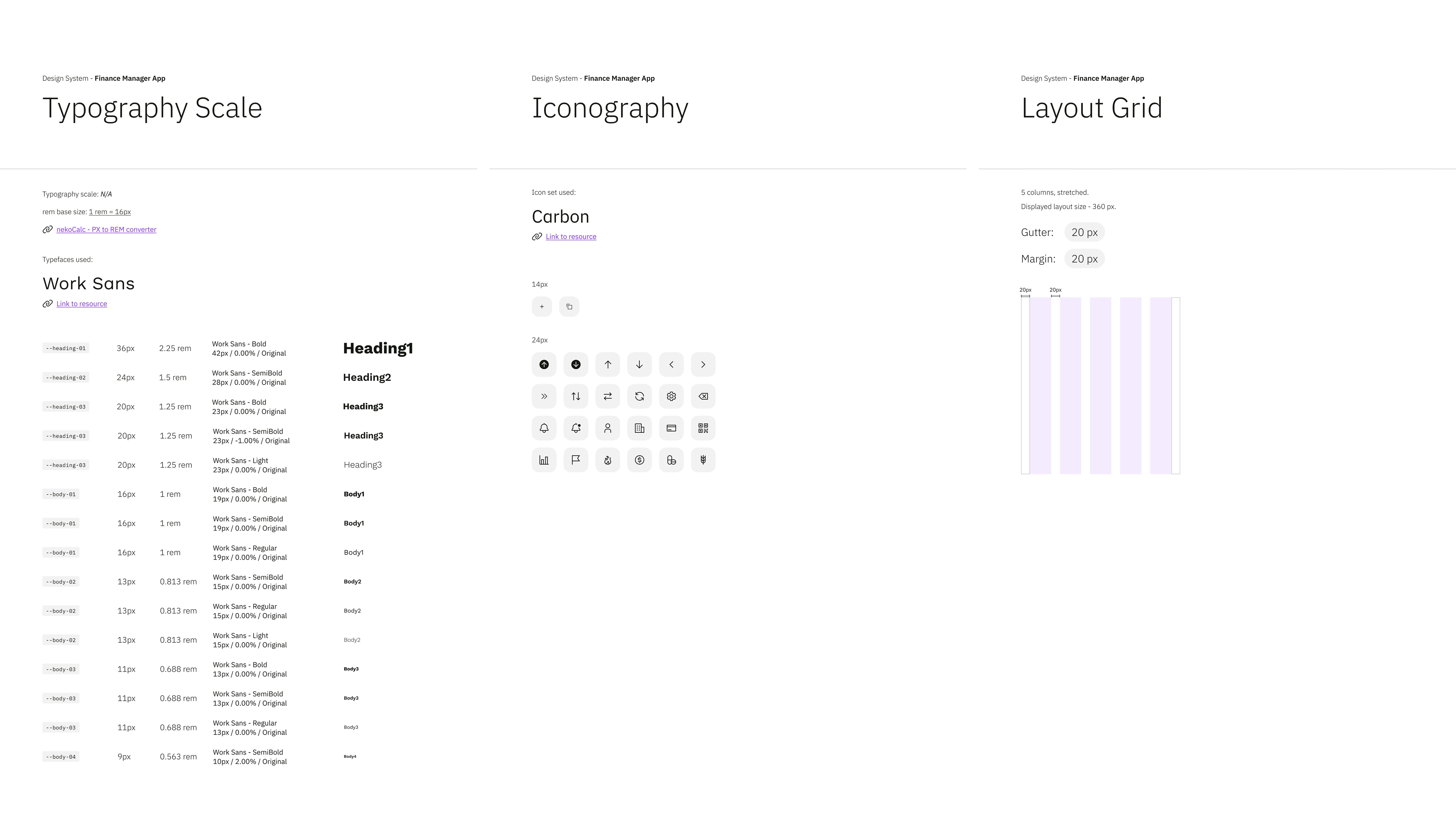Select the filled circle arrow-down icon
Image resolution: width=1456 pixels, height=819 pixels.
point(576,365)
